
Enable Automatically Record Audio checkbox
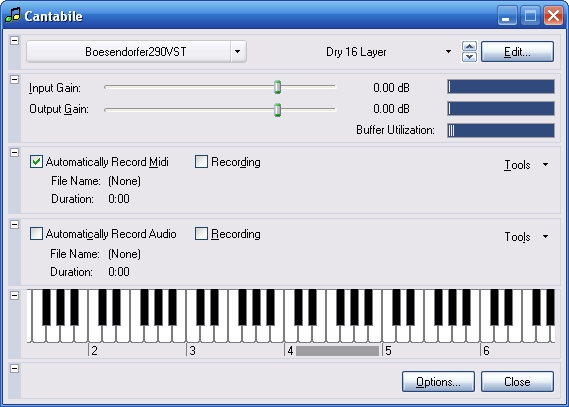[x=36, y=234]
